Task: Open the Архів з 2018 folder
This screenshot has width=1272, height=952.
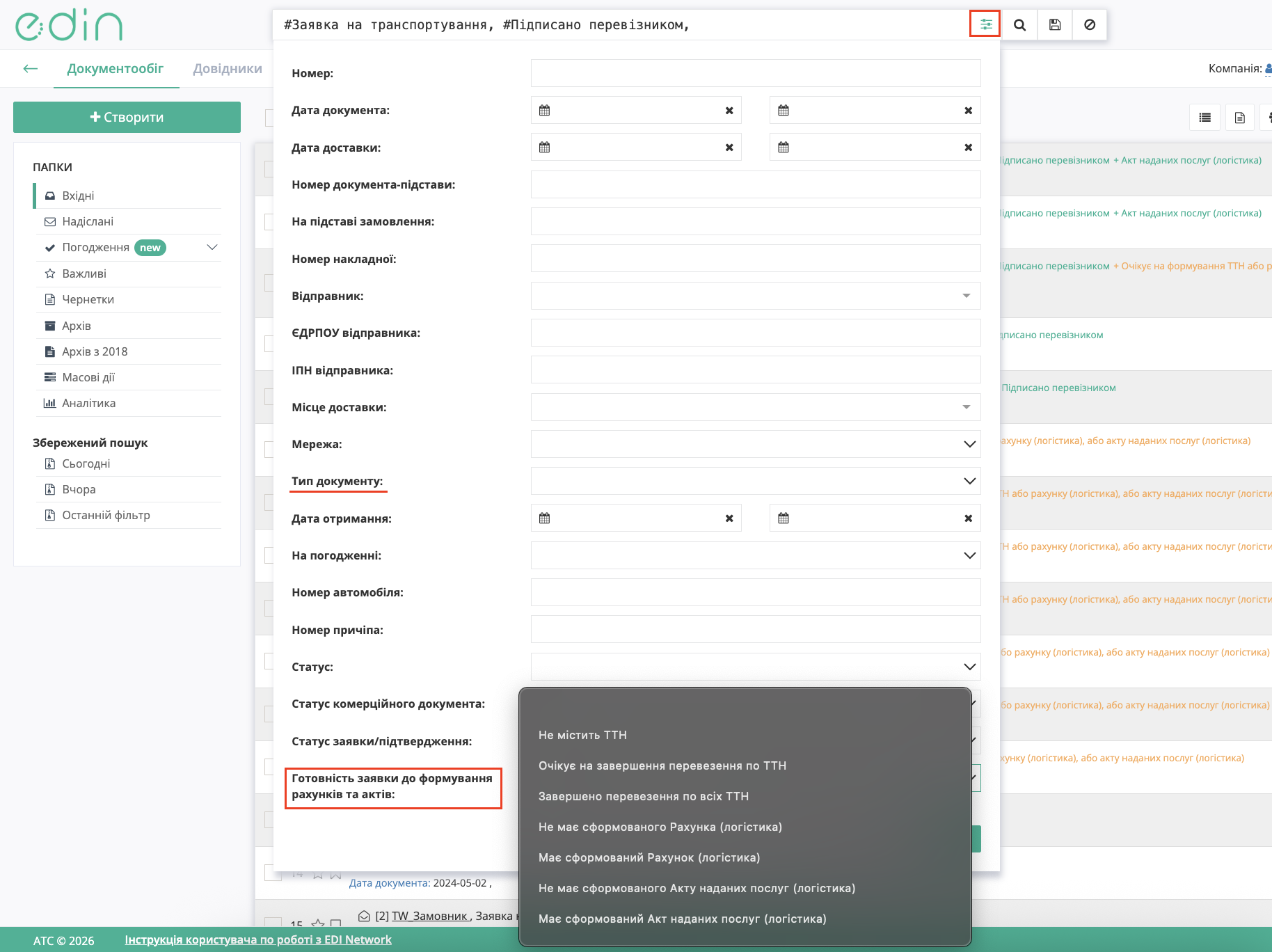Action: coord(95,351)
